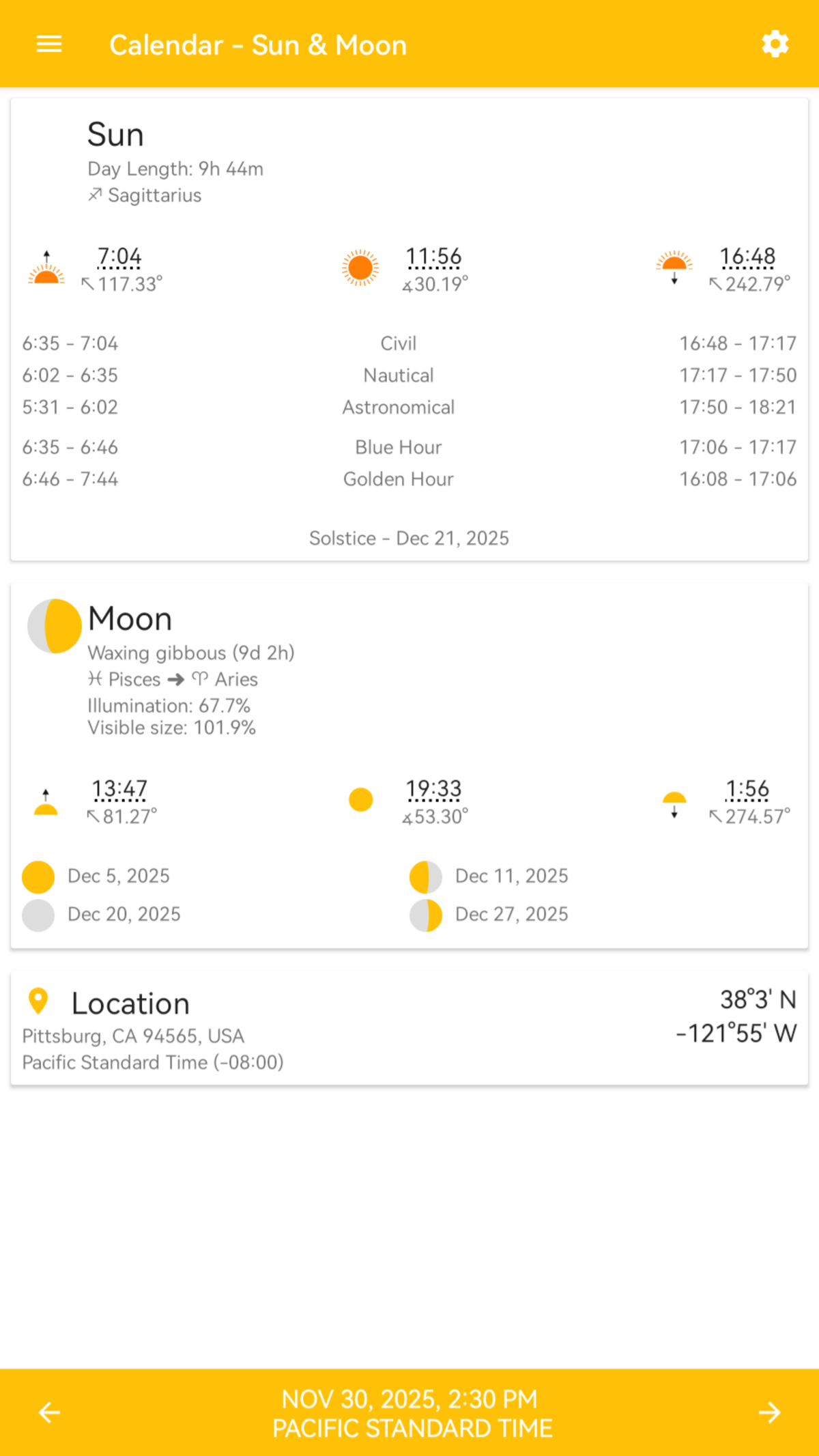Open the hamburger navigation menu
This screenshot has width=819, height=1456.
click(x=49, y=44)
